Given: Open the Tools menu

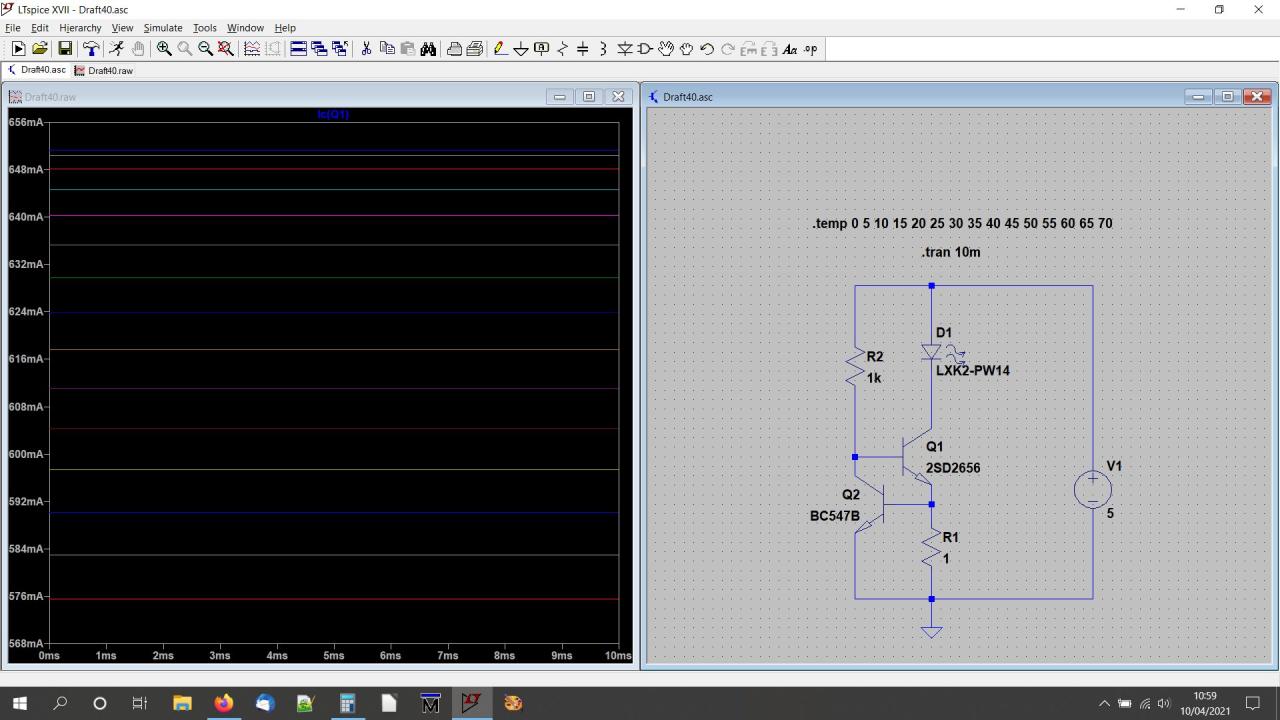Looking at the screenshot, I should [x=204, y=28].
